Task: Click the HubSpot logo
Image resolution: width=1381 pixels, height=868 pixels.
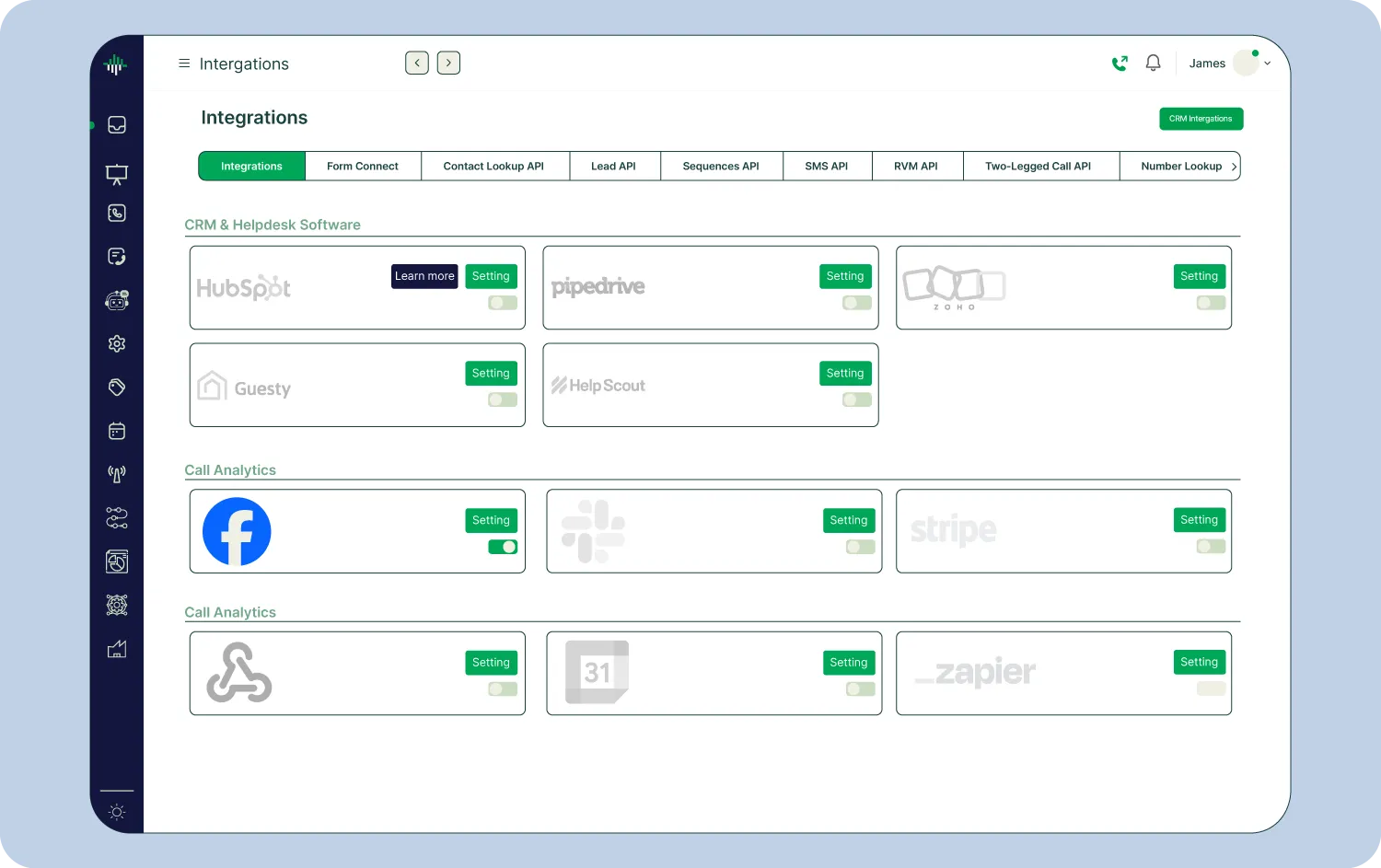Action: point(244,288)
